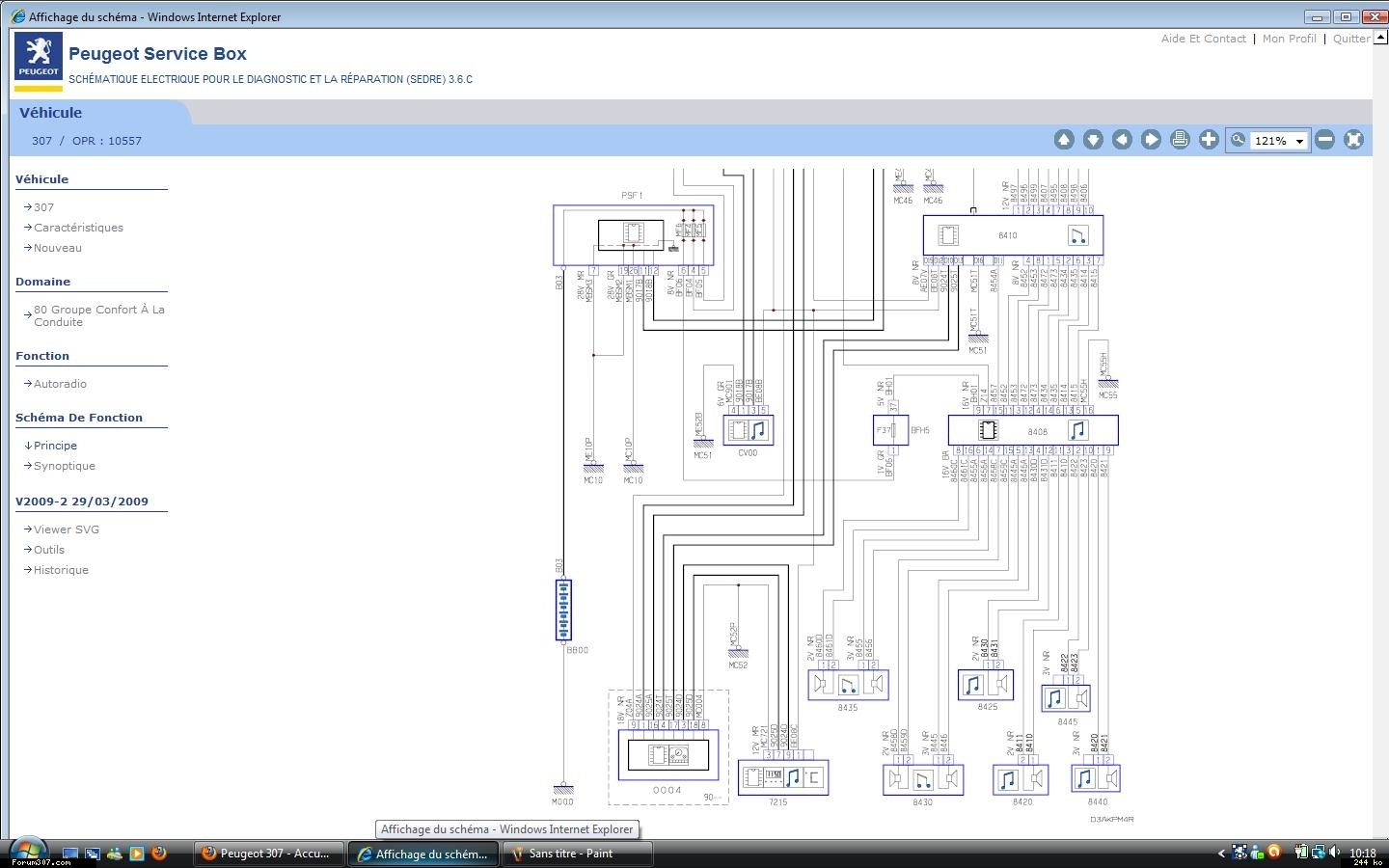Open the Autoradio function link
This screenshot has height=868, width=1389.
coord(60,384)
